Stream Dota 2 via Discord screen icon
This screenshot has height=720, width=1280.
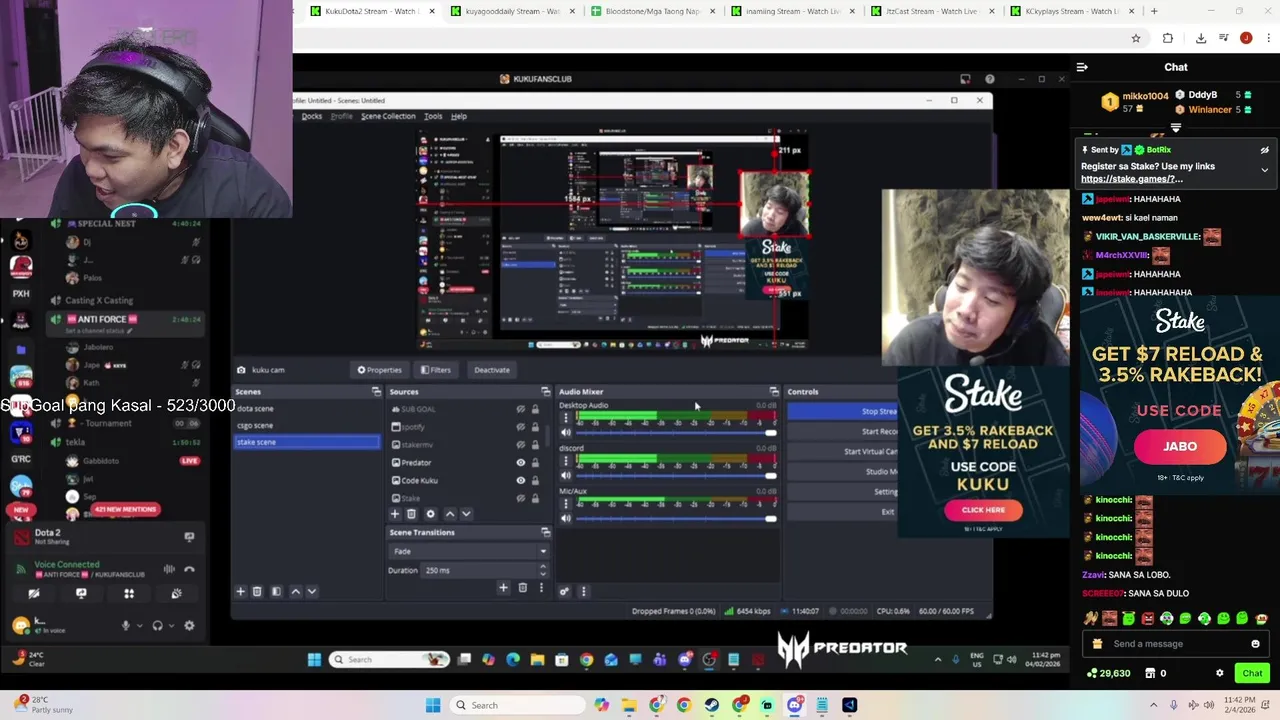point(189,537)
